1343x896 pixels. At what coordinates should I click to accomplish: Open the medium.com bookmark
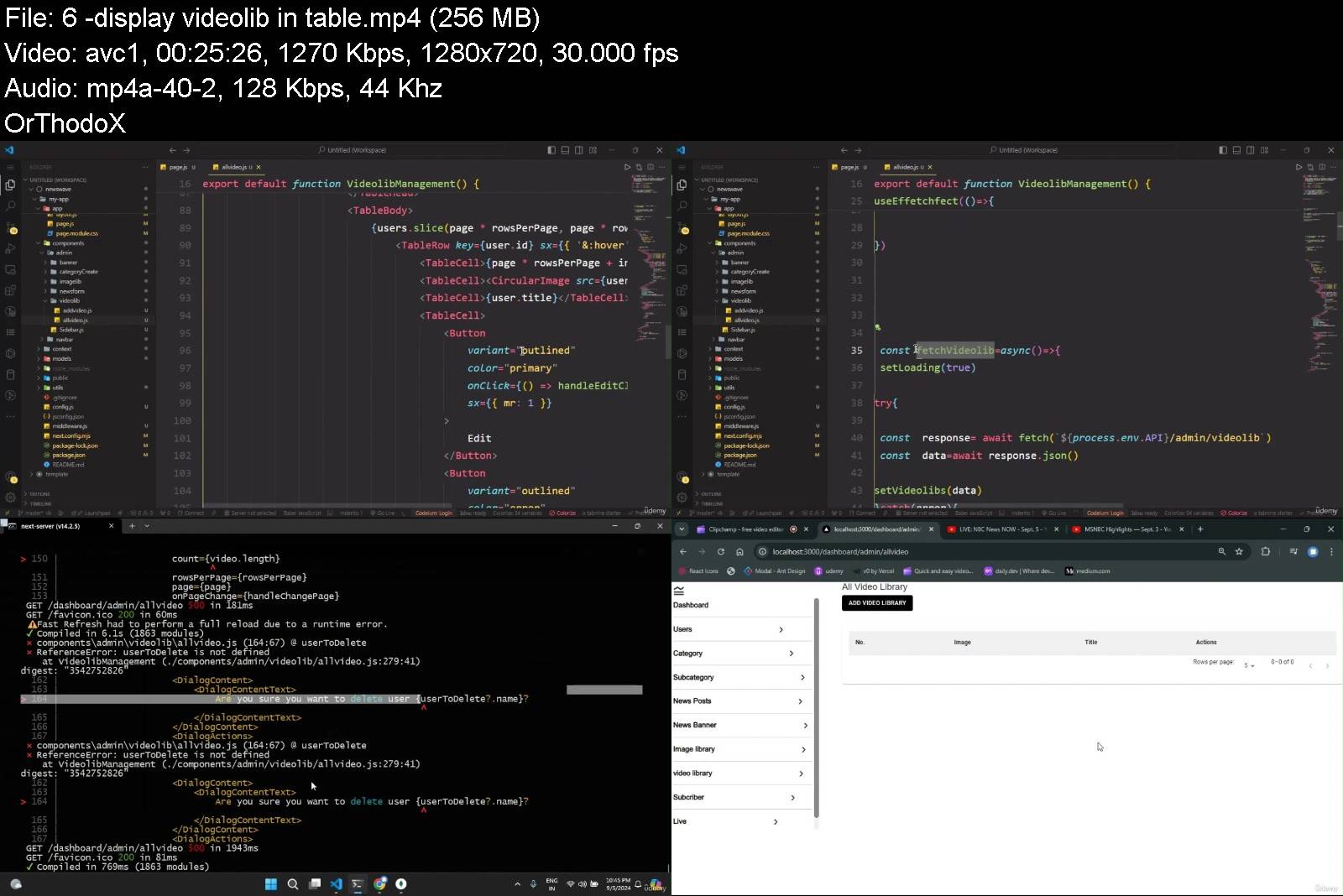click(x=1088, y=571)
